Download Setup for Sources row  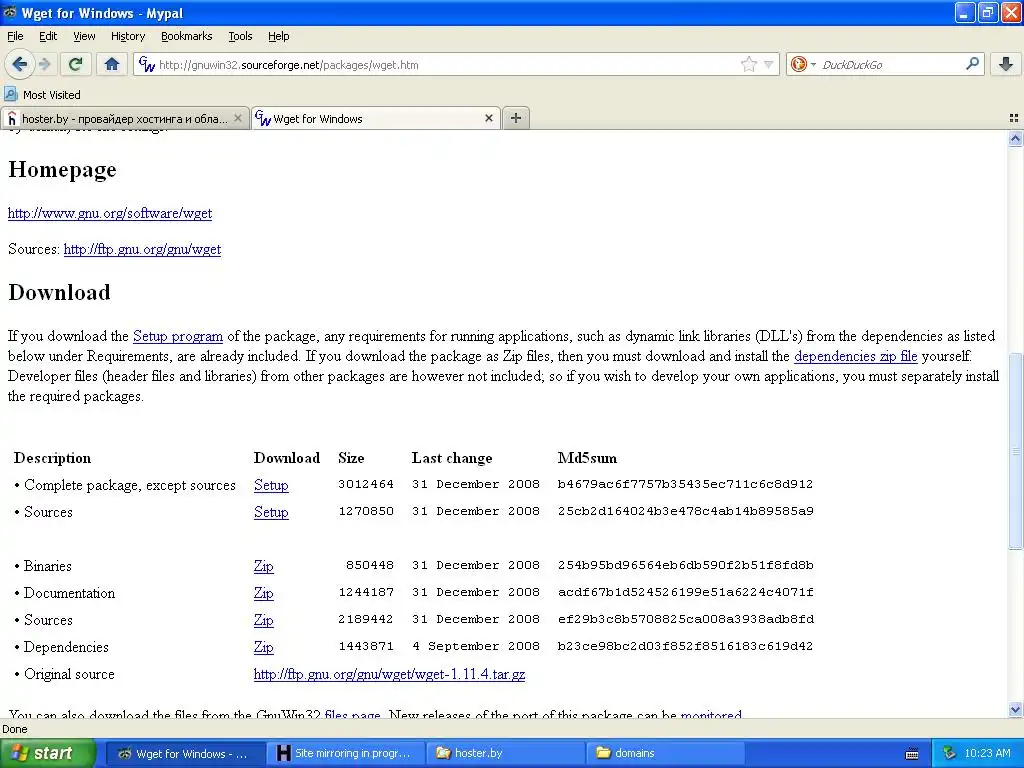[271, 512]
